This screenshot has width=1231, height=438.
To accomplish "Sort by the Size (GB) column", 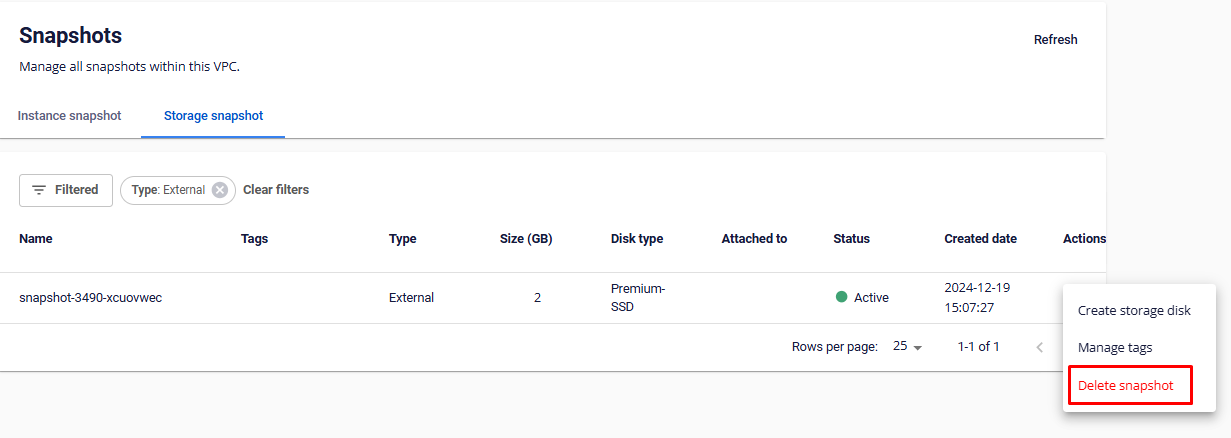I will 526,239.
